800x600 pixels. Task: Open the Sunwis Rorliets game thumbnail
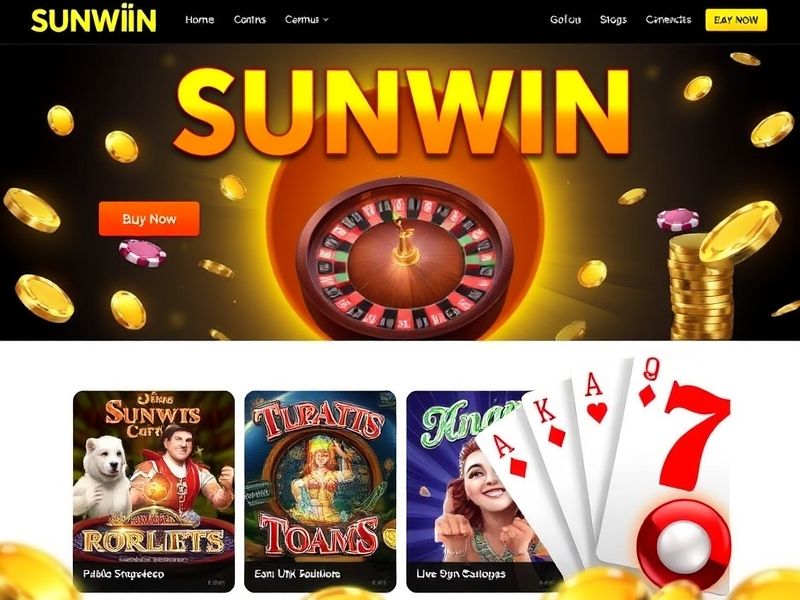pos(154,491)
